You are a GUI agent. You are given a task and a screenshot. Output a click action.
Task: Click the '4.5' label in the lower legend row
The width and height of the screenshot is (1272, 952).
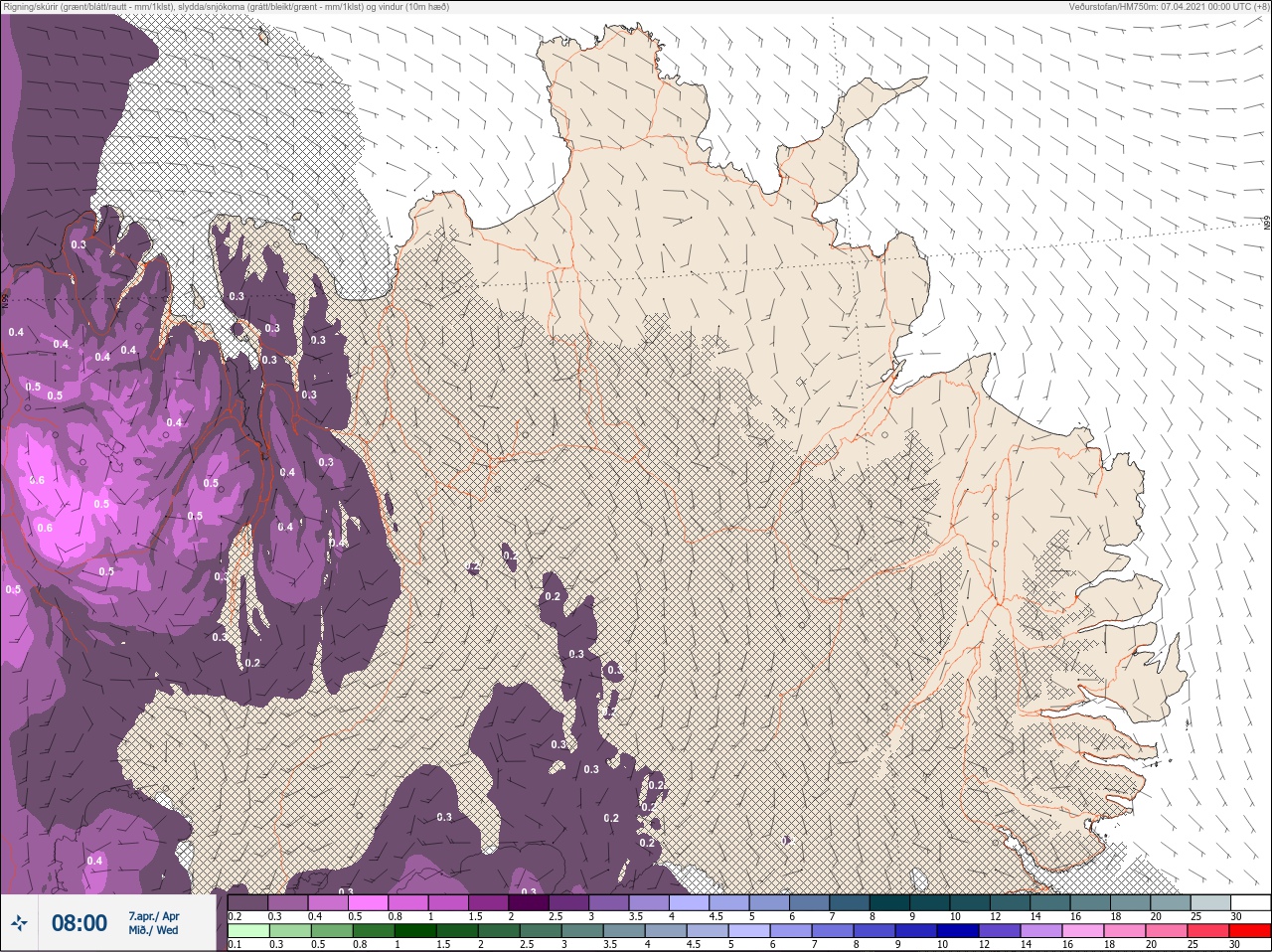[x=694, y=945]
